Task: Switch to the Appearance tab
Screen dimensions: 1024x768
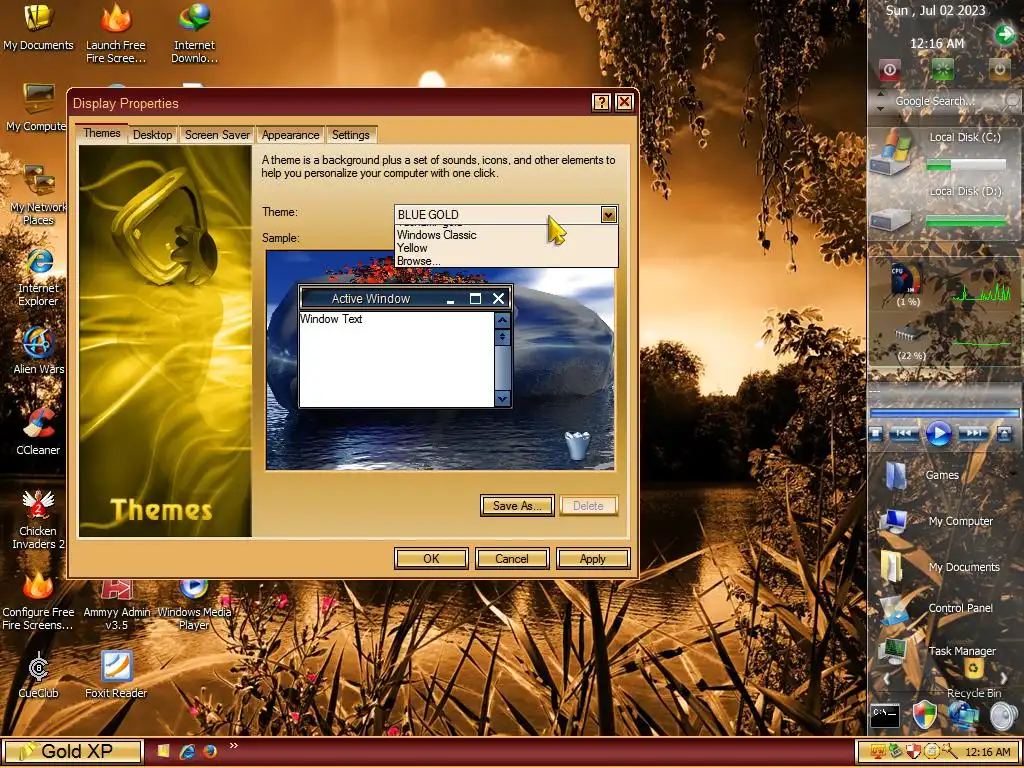Action: click(x=291, y=135)
